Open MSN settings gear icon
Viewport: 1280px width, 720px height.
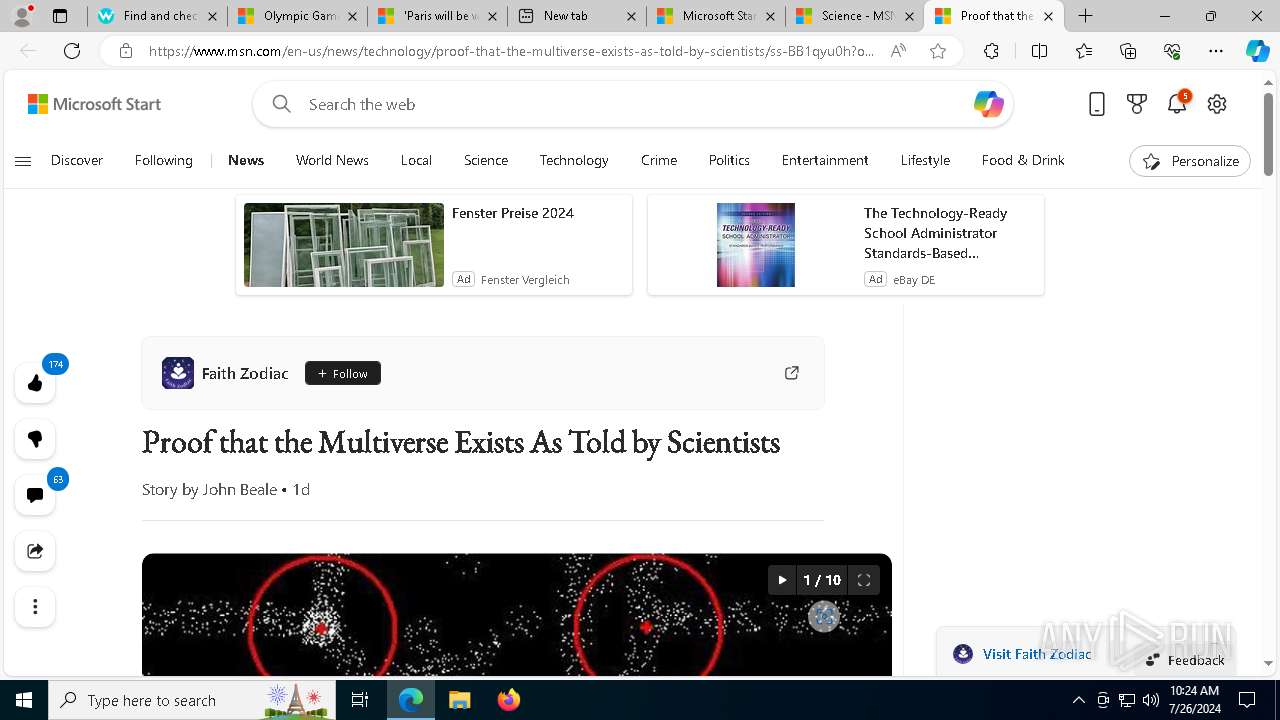[1217, 104]
